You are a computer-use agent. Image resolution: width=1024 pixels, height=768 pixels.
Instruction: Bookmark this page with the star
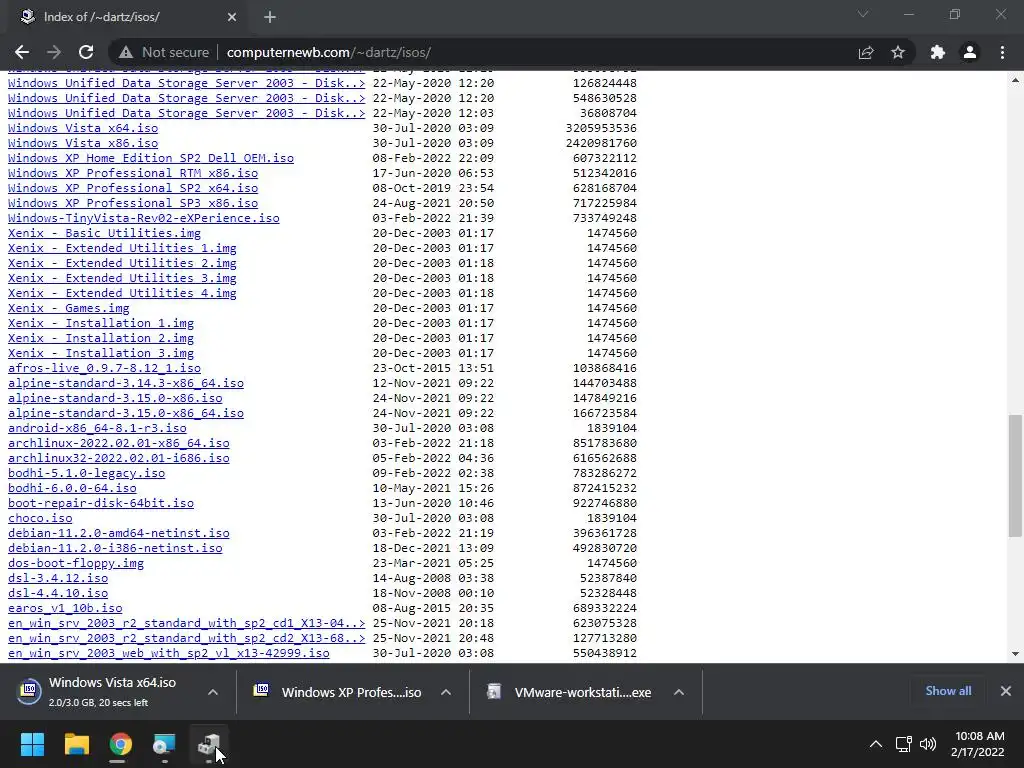point(898,52)
